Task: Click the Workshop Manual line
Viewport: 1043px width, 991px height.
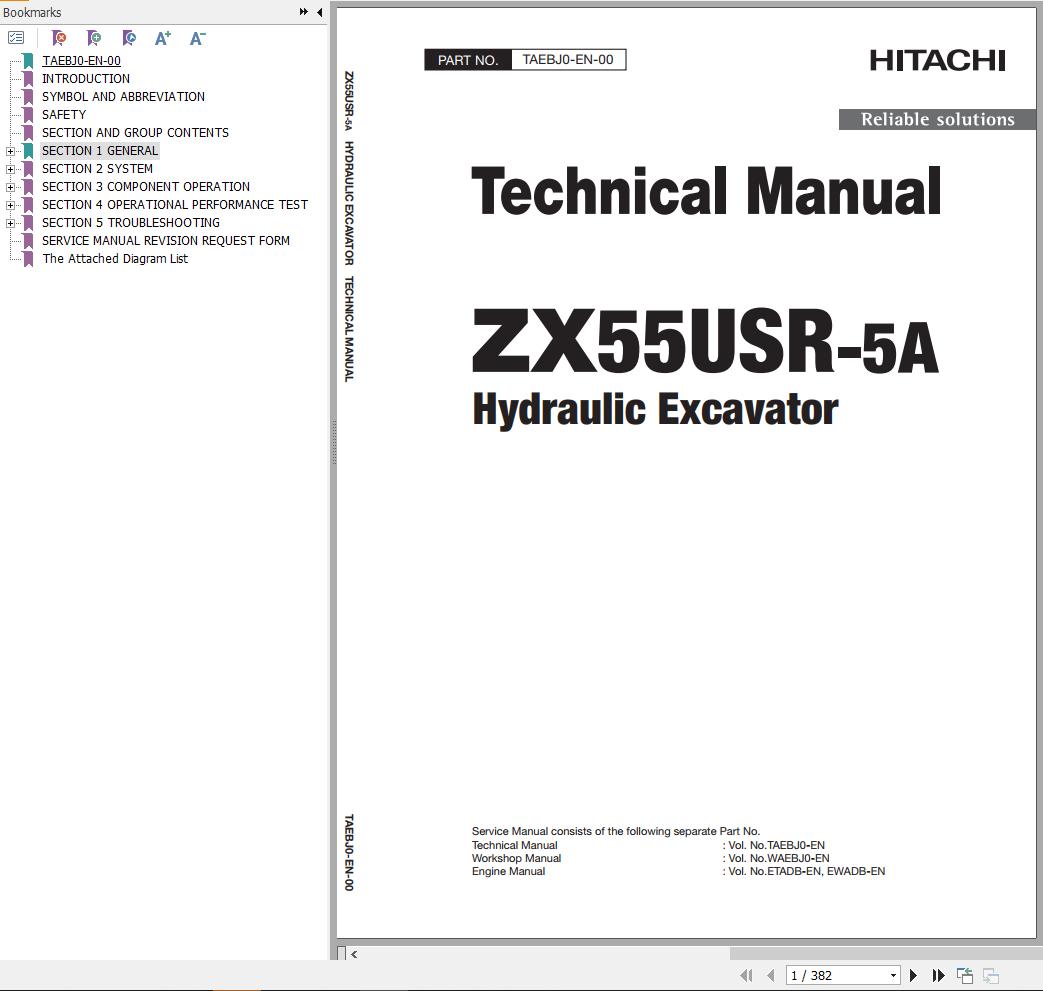Action: pyautogui.click(x=516, y=858)
